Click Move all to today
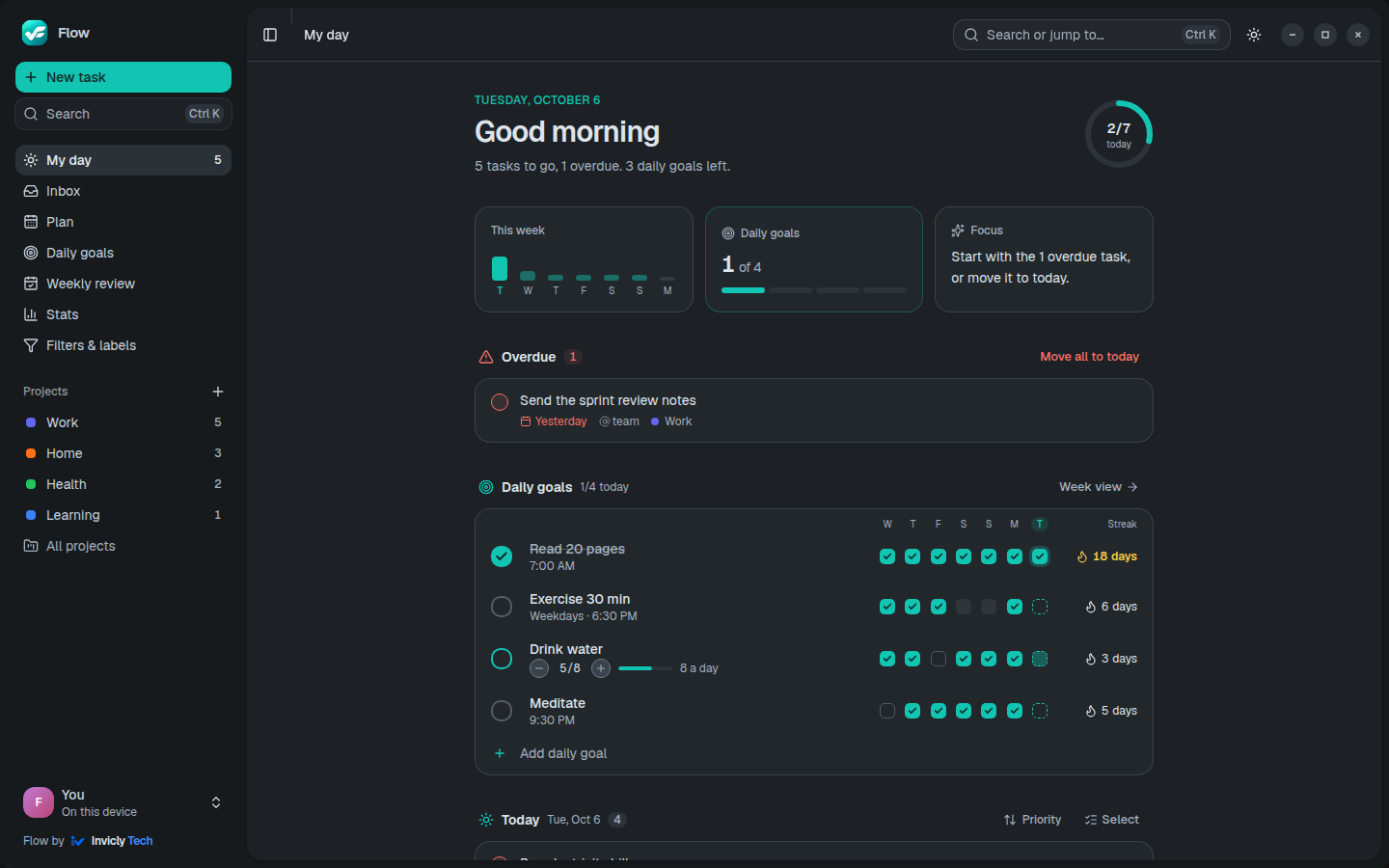Screen dimensions: 1389x868 click(1090, 357)
